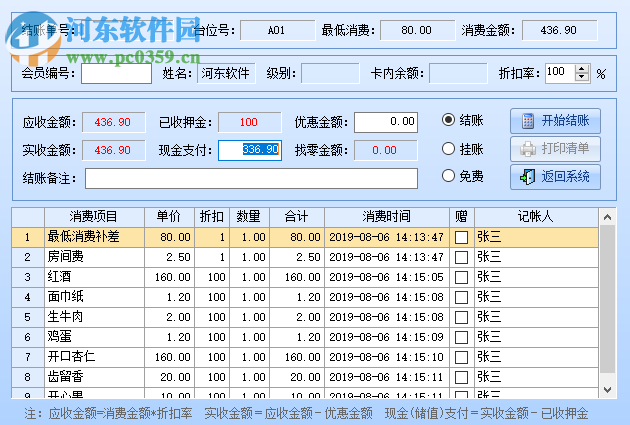Click the 打印清单 button

[x=555, y=149]
